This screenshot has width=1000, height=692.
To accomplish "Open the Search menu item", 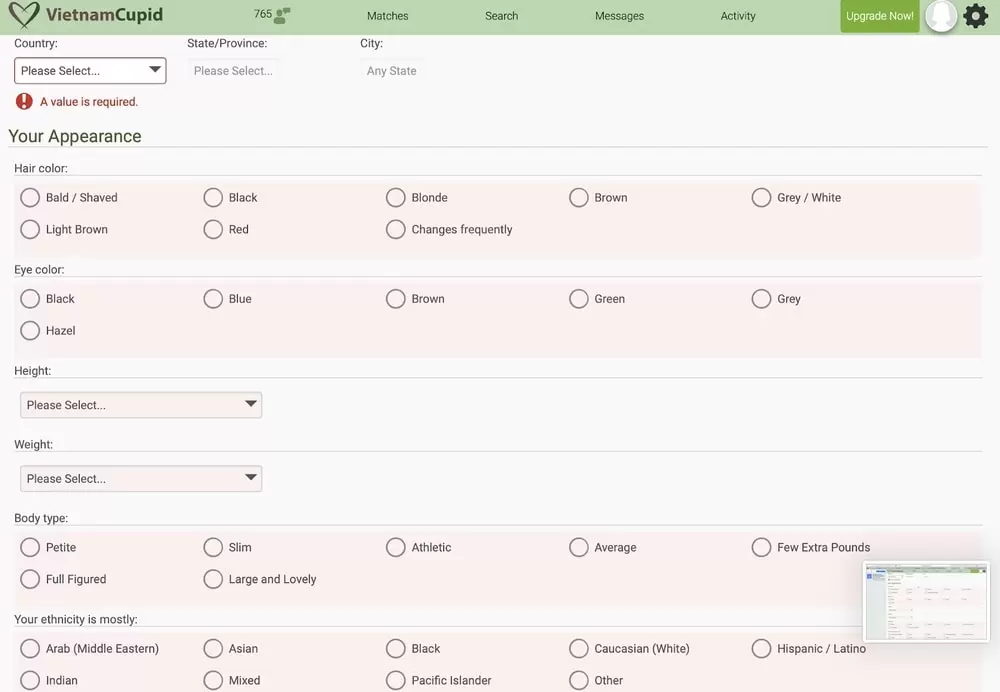I will pos(501,16).
